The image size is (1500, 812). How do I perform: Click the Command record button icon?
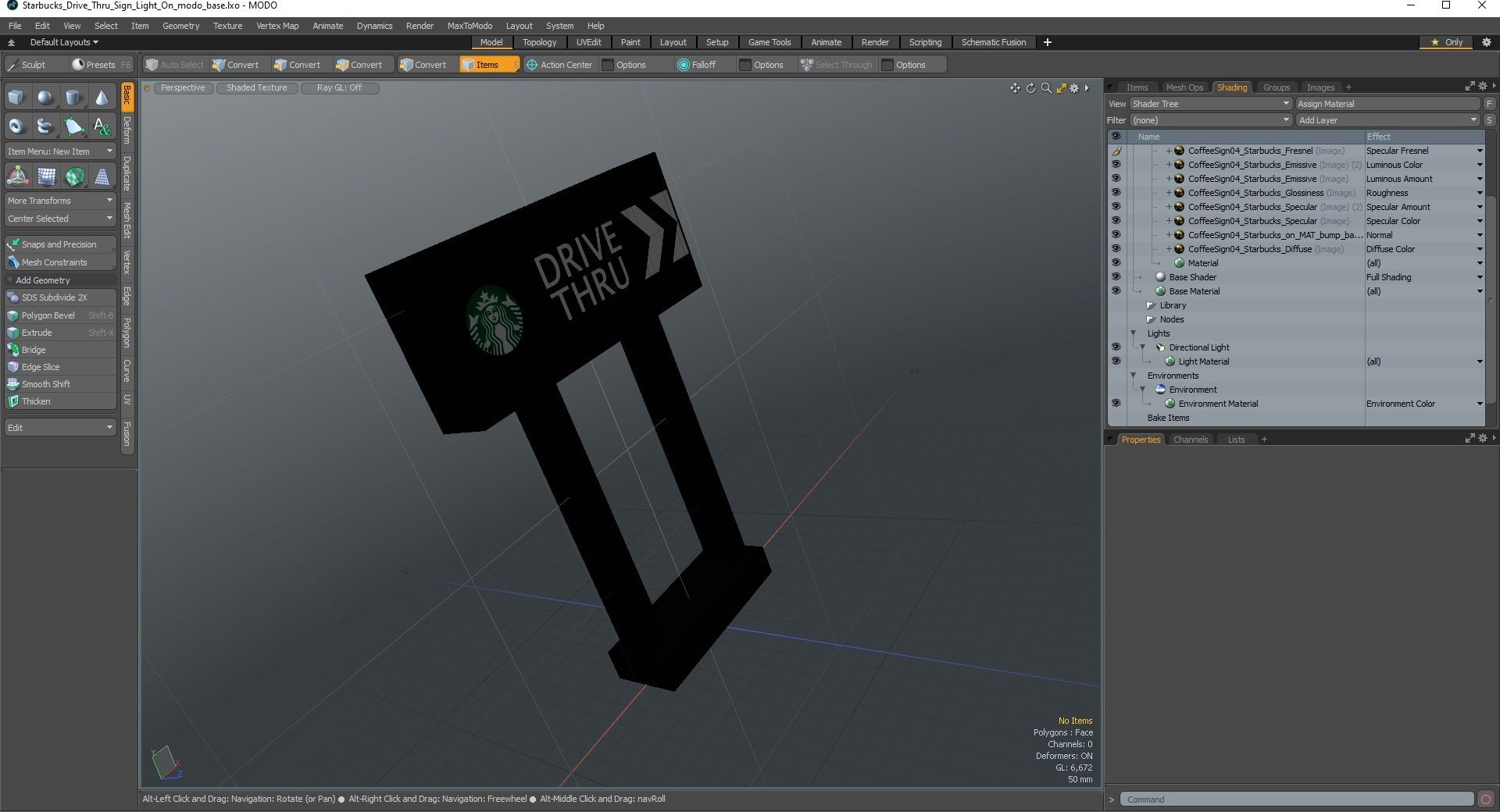click(x=1486, y=800)
